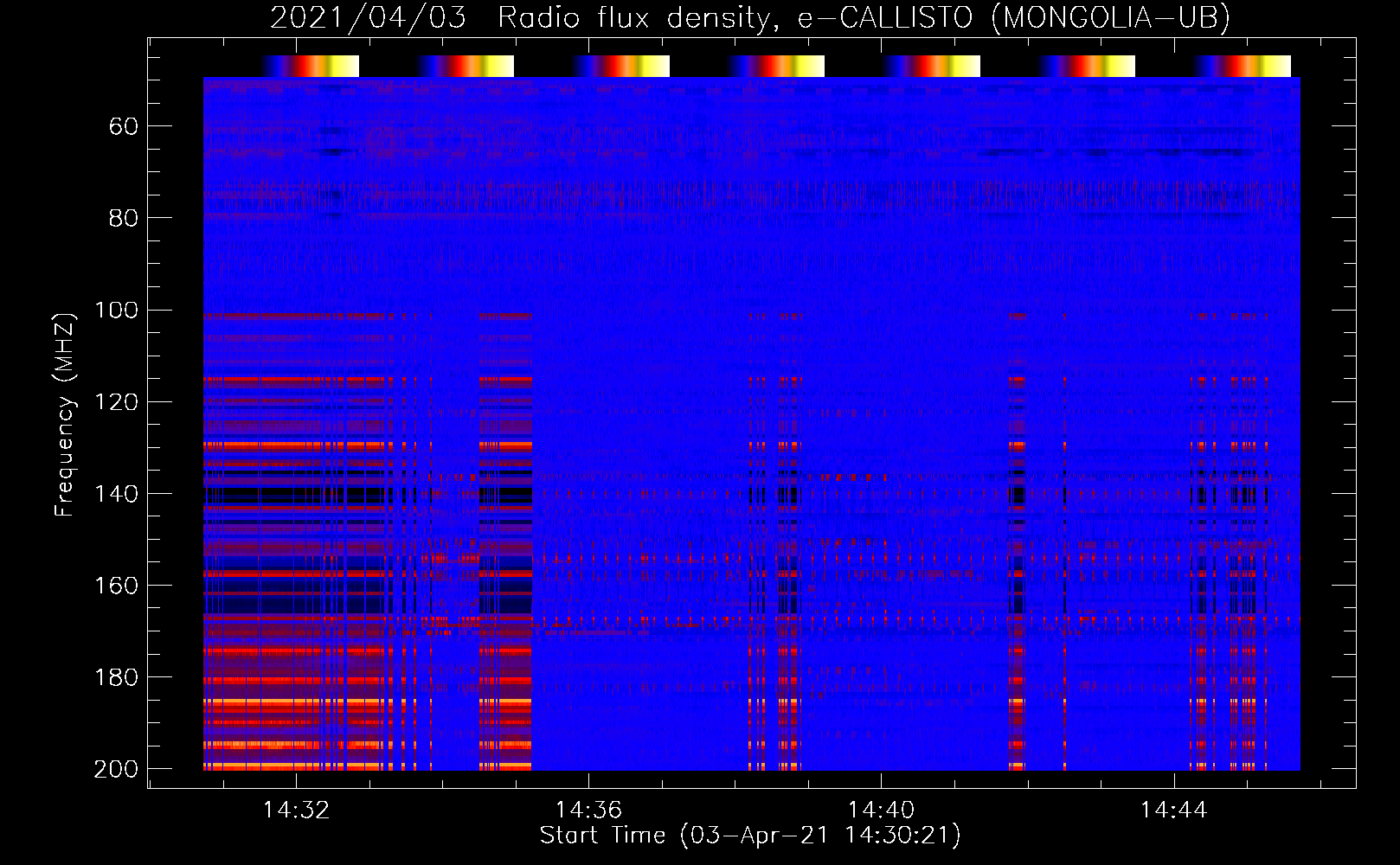Viewport: 1400px width, 865px height.
Task: Click the 160 frequency tick label
Action: [117, 586]
